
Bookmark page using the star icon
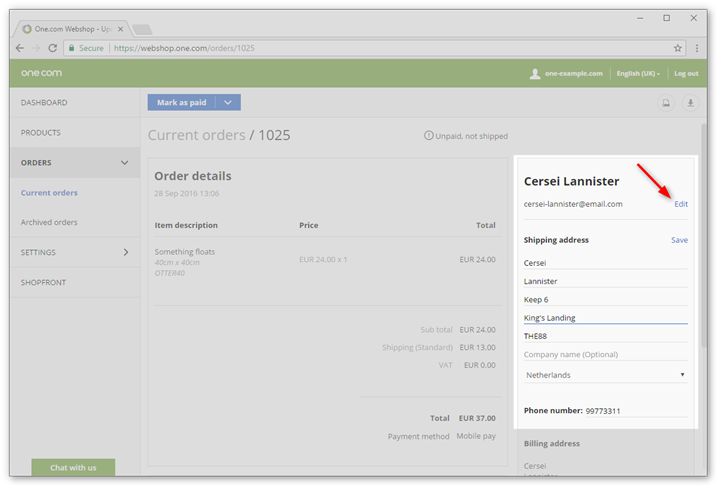(678, 48)
